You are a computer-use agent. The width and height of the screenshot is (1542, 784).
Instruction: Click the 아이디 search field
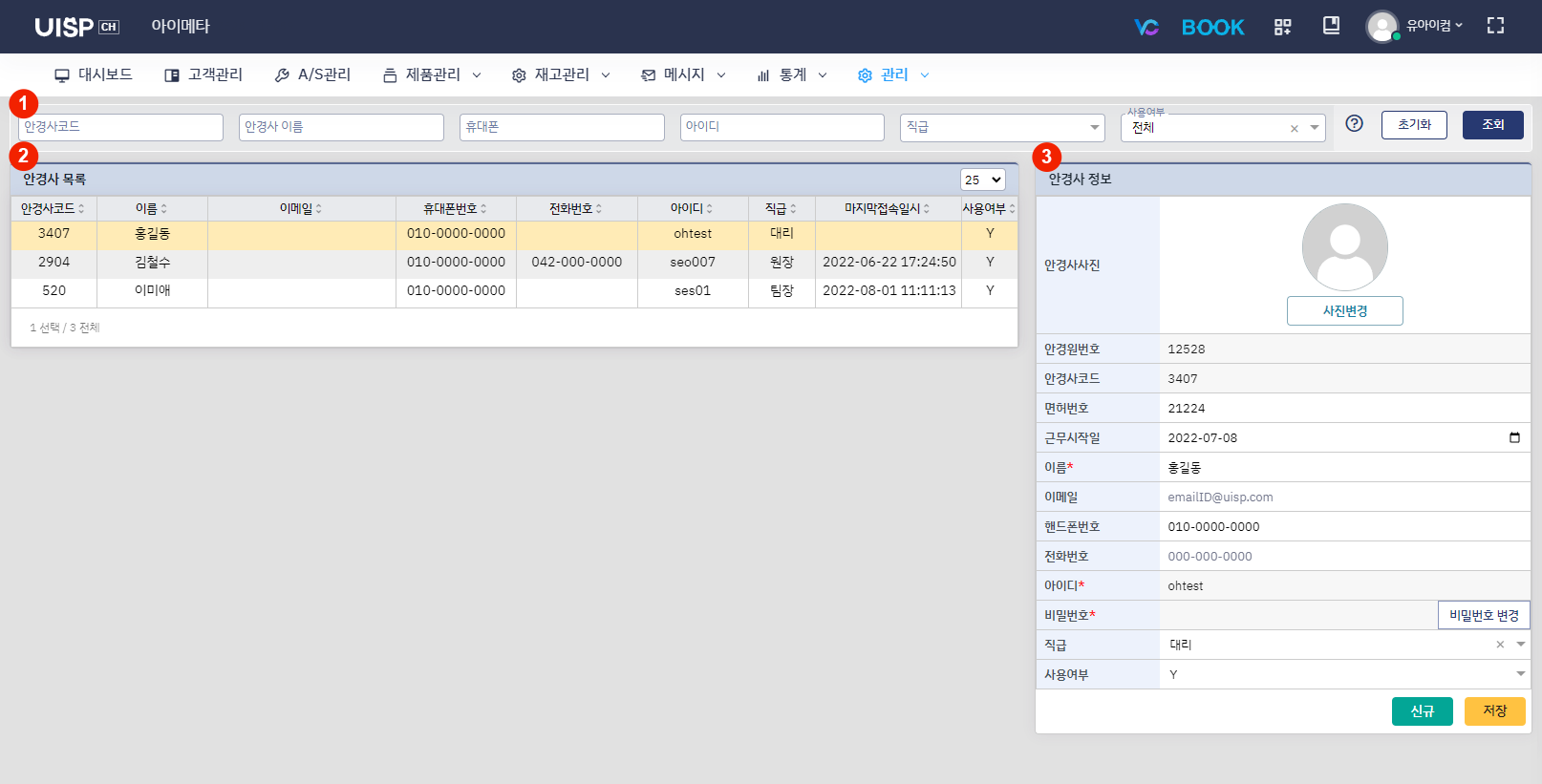(x=782, y=127)
